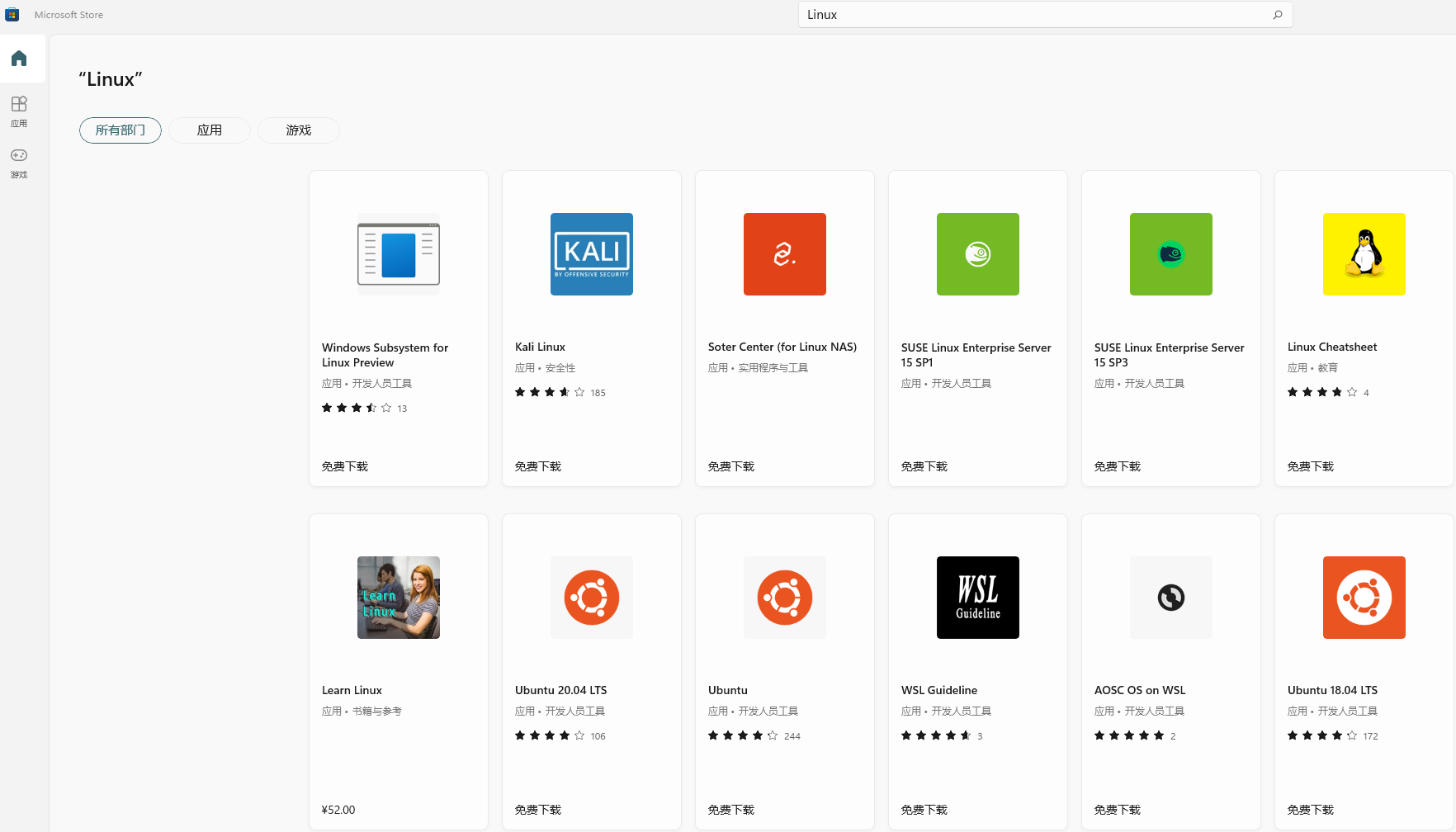This screenshot has width=1456, height=832.
Task: Click 免费下载 under AOSC OS on WSL
Action: point(1118,810)
